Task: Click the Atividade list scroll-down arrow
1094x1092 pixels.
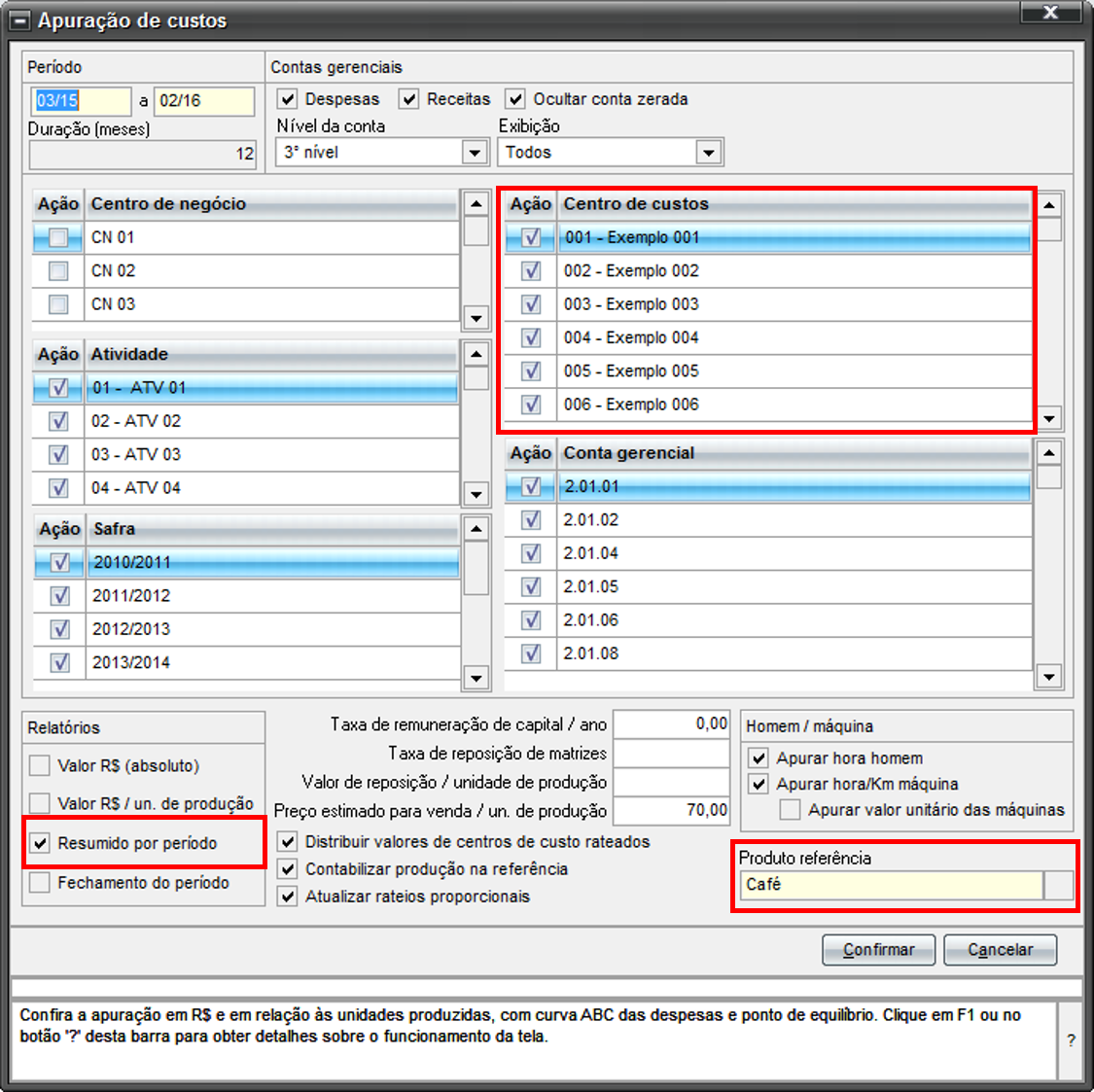Action: [x=476, y=493]
